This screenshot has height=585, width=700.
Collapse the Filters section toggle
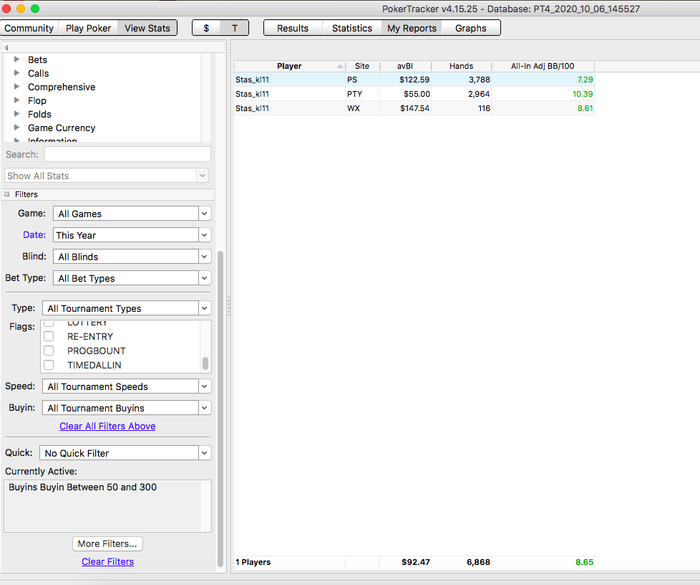coord(7,194)
